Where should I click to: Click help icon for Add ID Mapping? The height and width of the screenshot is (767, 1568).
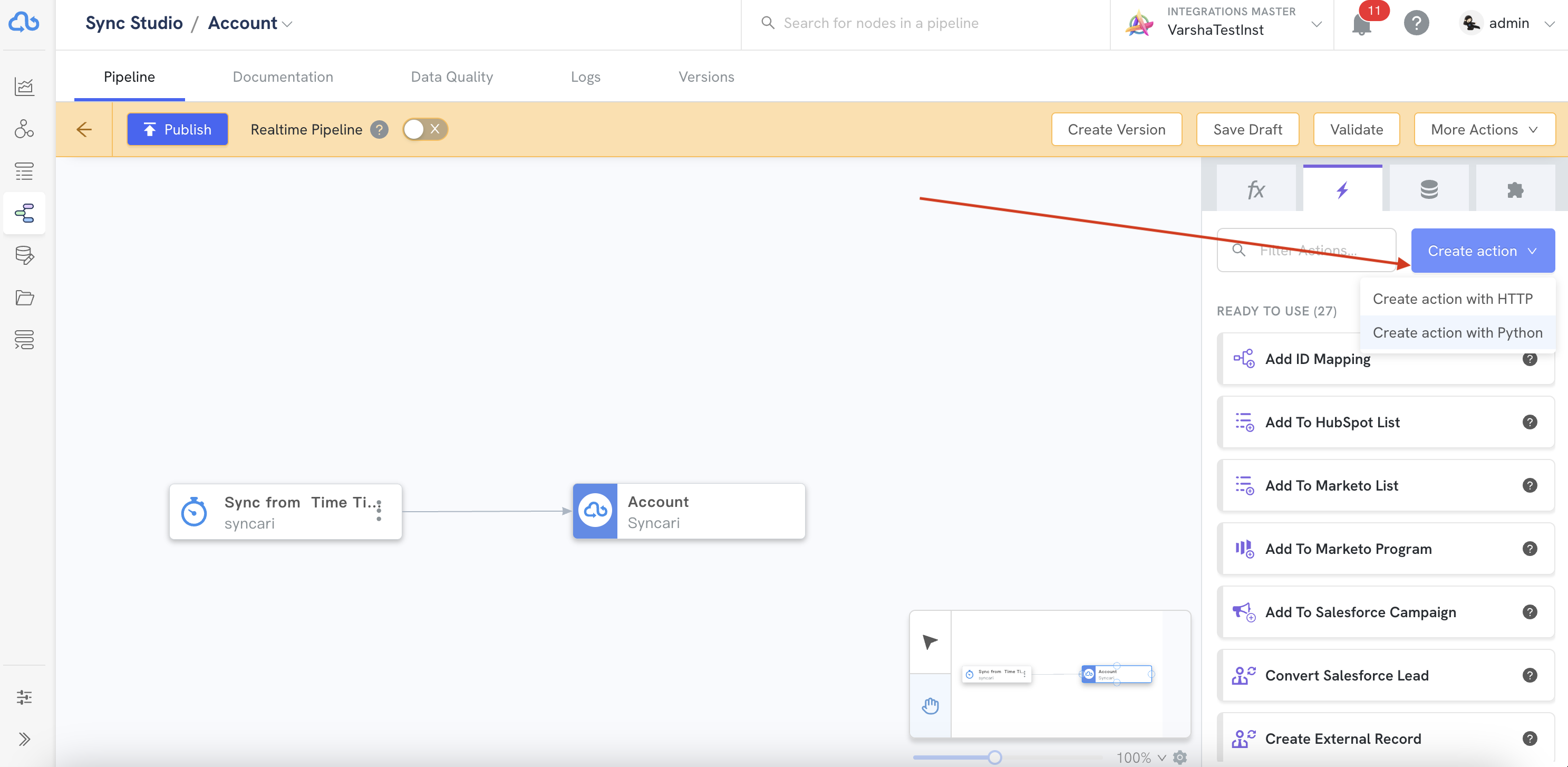1530,359
